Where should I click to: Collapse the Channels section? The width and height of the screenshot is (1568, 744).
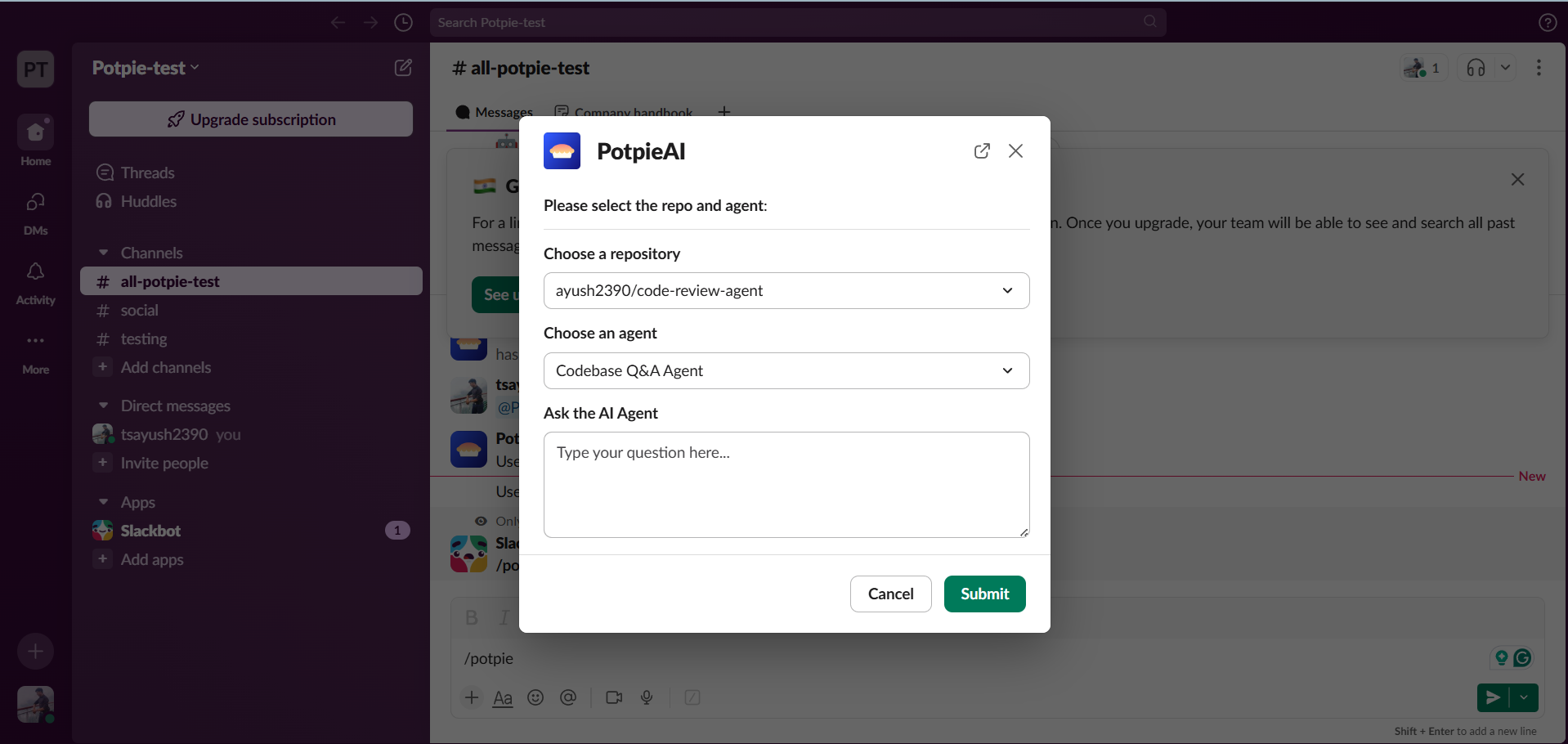(x=103, y=253)
